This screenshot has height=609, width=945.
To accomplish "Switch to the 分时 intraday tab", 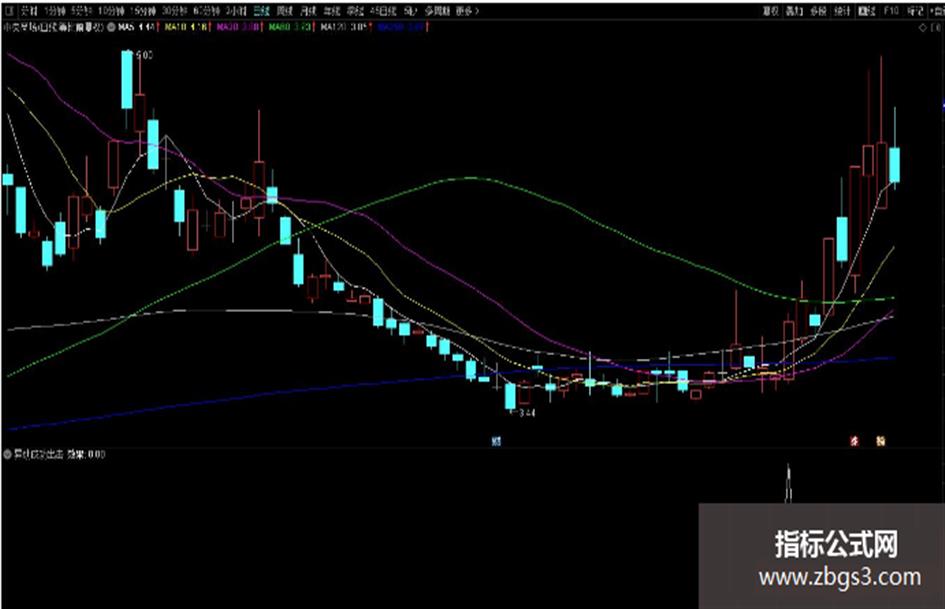I will click(x=29, y=11).
